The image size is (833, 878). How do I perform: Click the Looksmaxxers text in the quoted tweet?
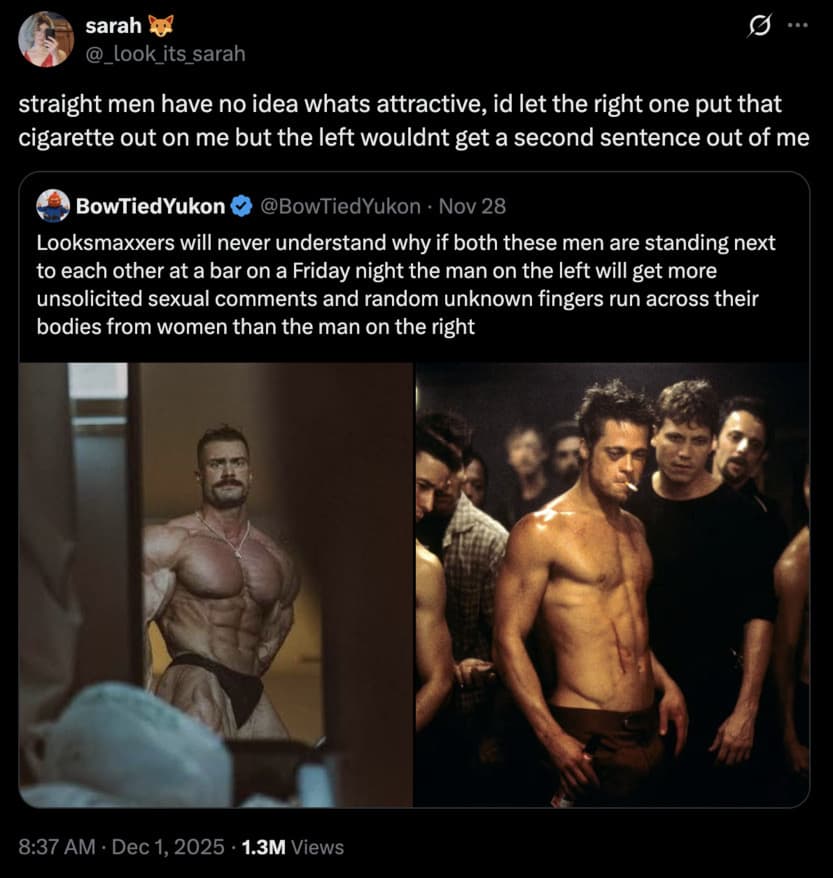coord(100,242)
